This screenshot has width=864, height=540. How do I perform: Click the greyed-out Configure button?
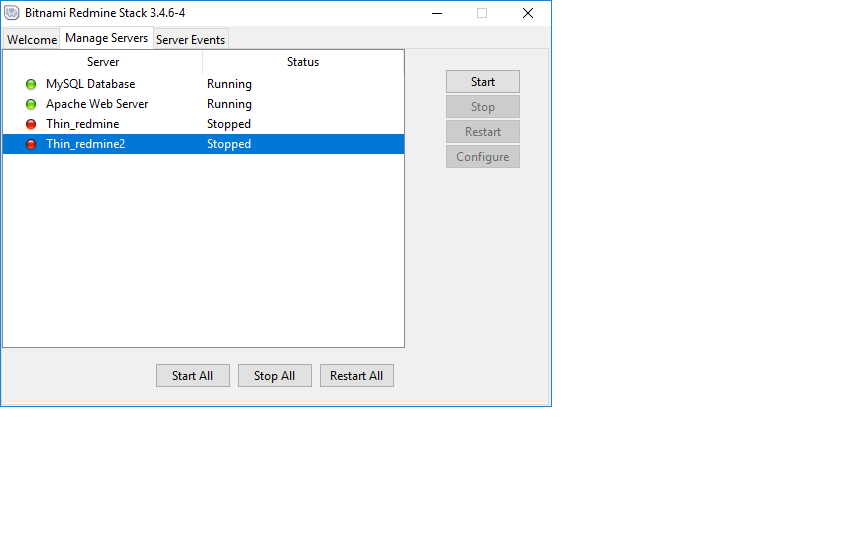click(483, 157)
